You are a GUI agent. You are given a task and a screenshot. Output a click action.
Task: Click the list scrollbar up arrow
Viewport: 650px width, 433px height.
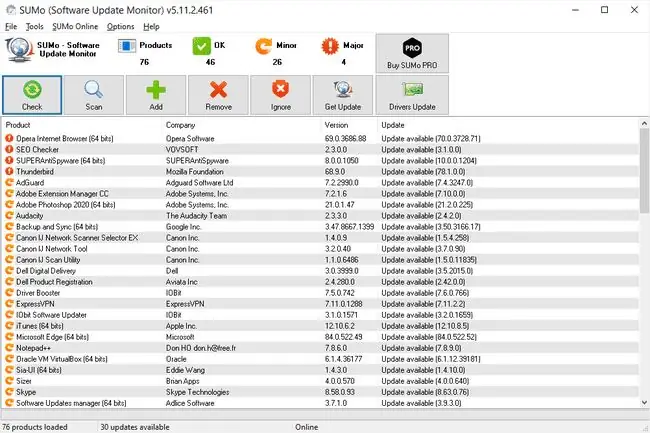tap(644, 123)
